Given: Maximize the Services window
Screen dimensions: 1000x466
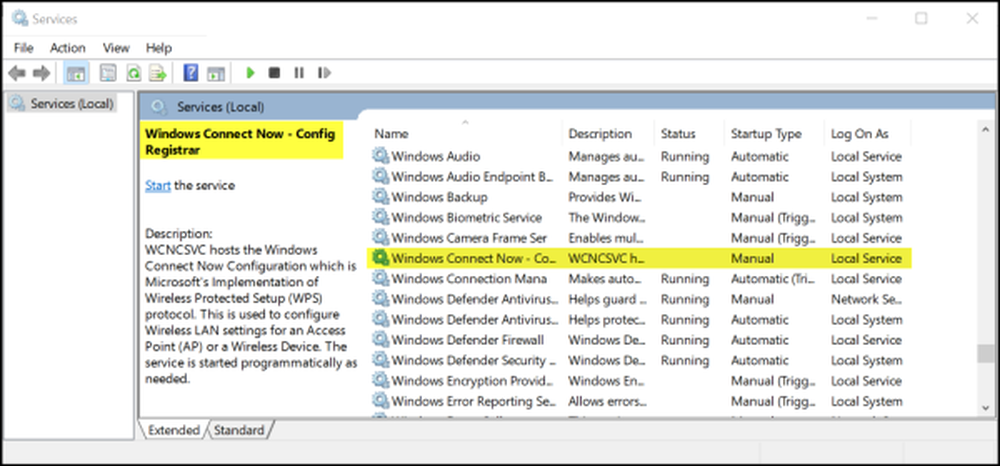Looking at the screenshot, I should click(x=921, y=18).
